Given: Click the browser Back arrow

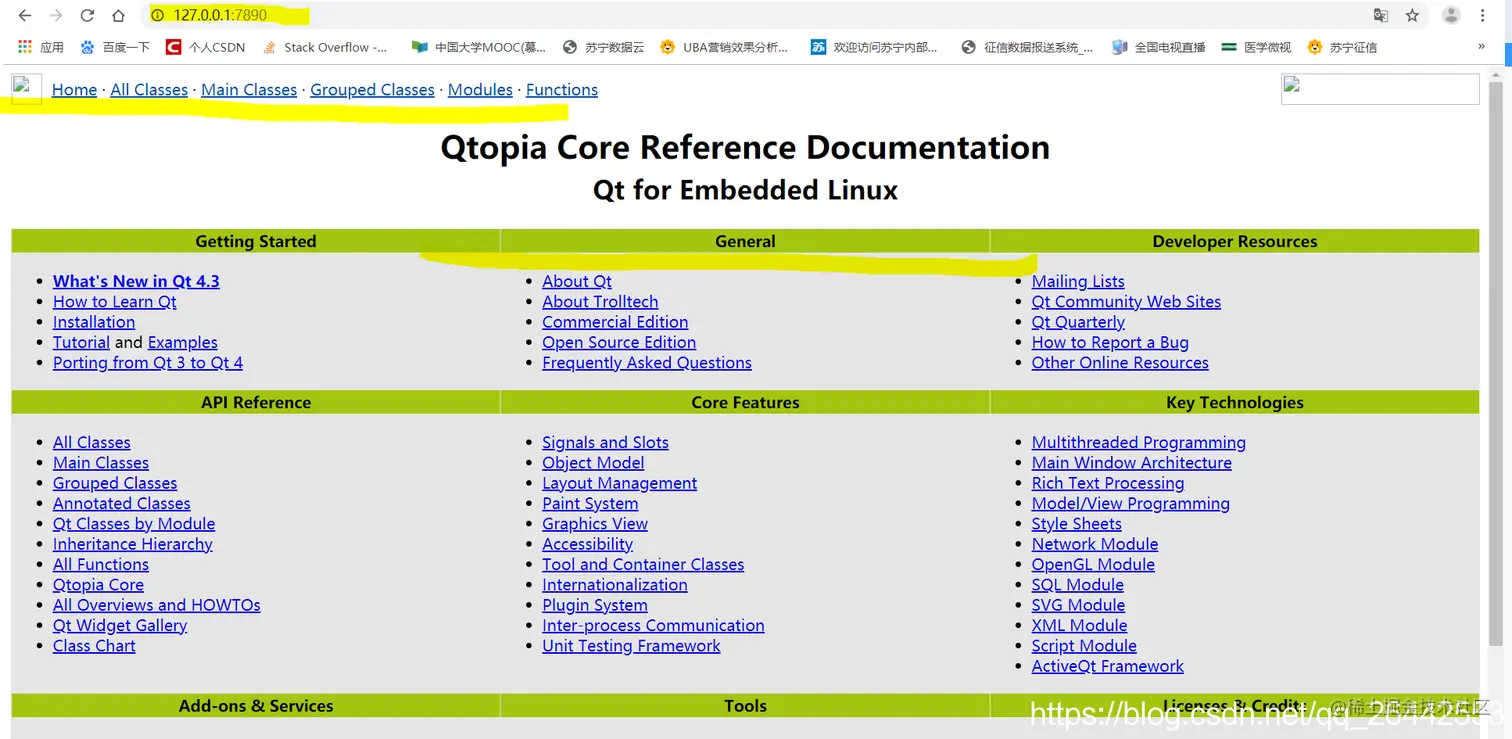Looking at the screenshot, I should 25,15.
